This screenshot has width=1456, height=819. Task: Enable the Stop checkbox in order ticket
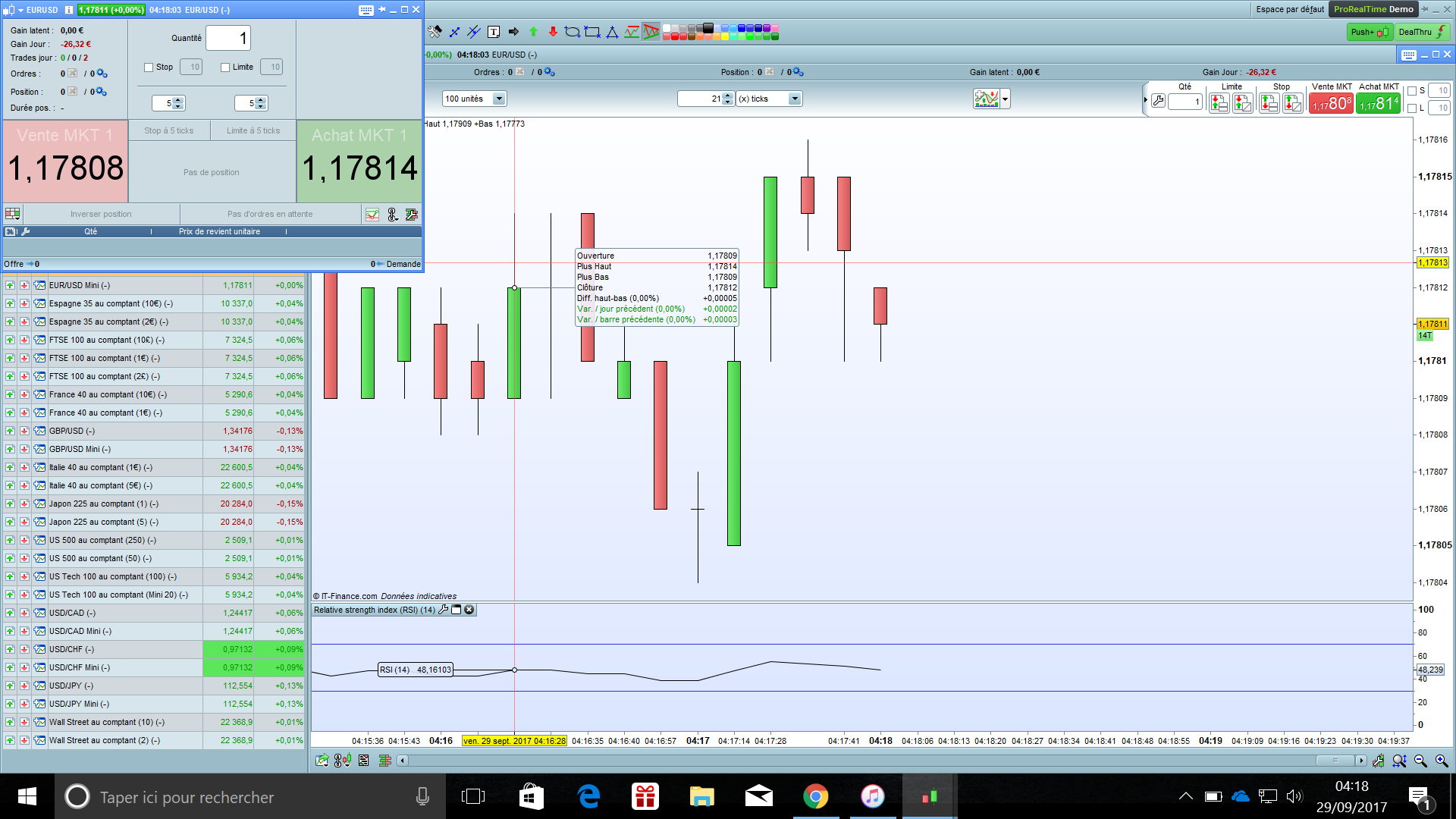[x=149, y=67]
